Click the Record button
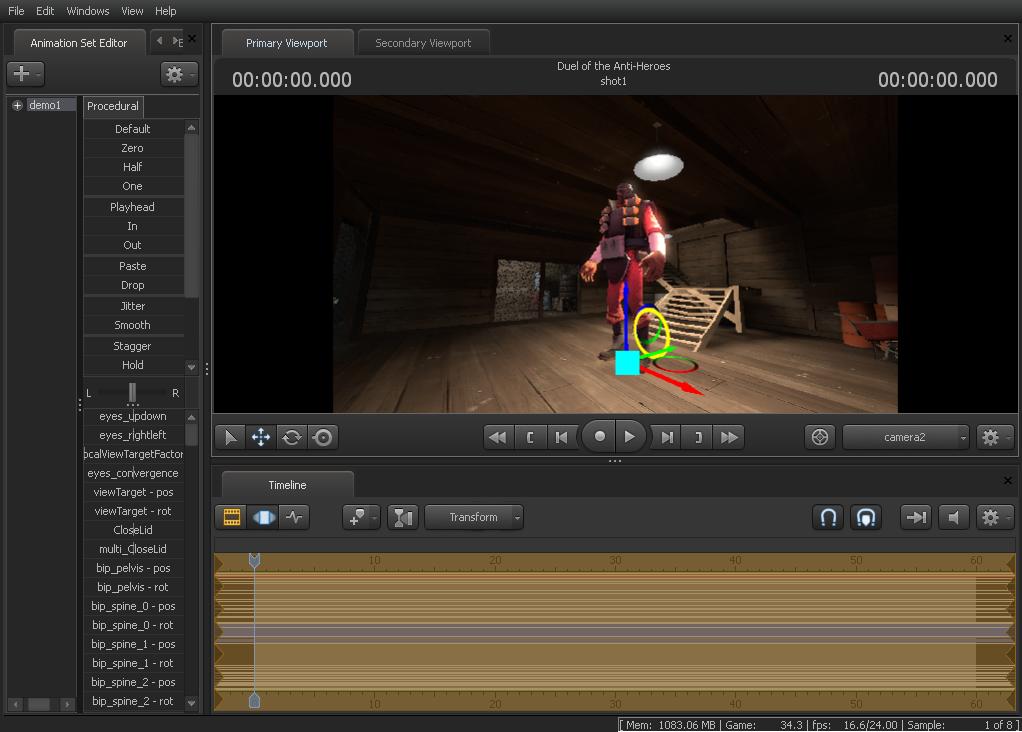Screen dimensions: 1022x732 (599, 437)
